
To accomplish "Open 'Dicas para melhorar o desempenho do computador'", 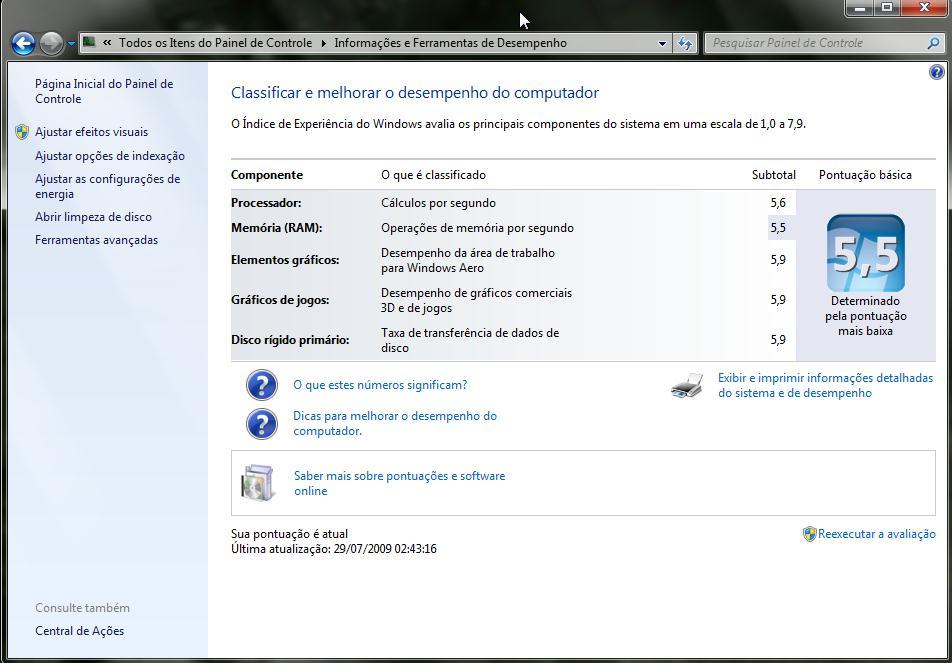I will [395, 423].
